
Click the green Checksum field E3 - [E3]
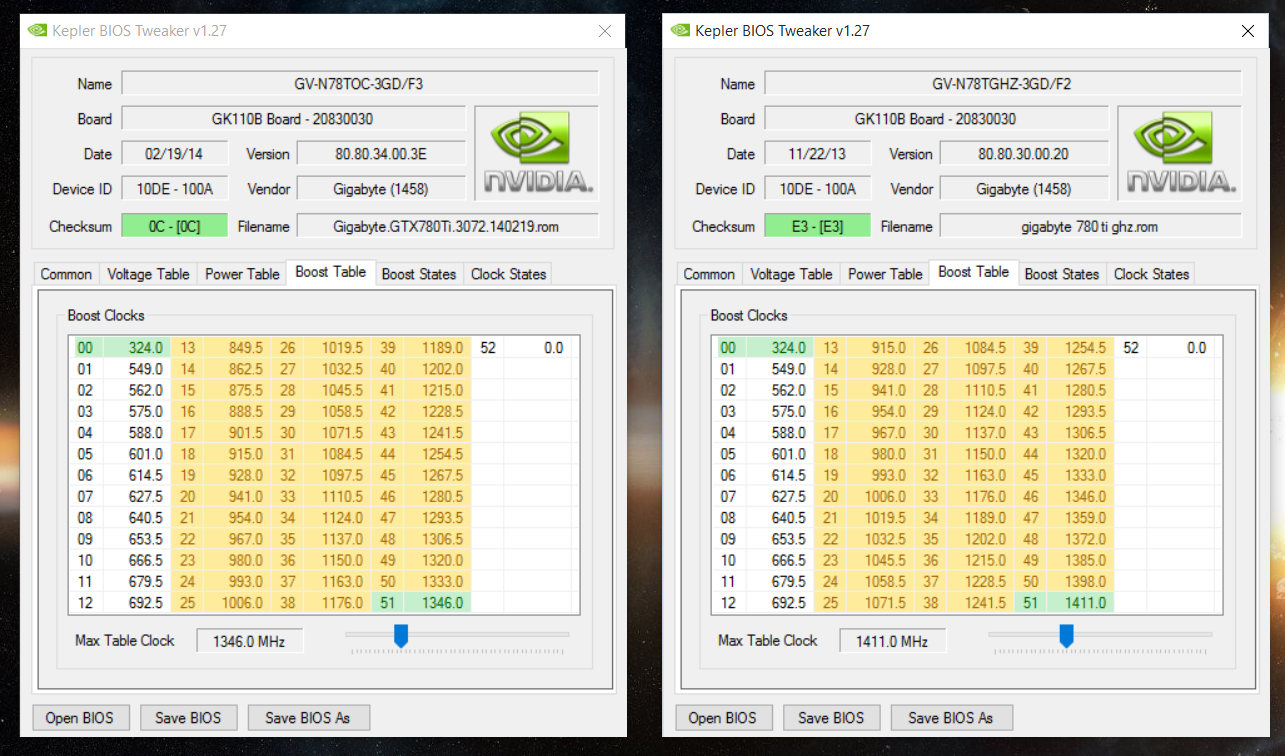818,226
